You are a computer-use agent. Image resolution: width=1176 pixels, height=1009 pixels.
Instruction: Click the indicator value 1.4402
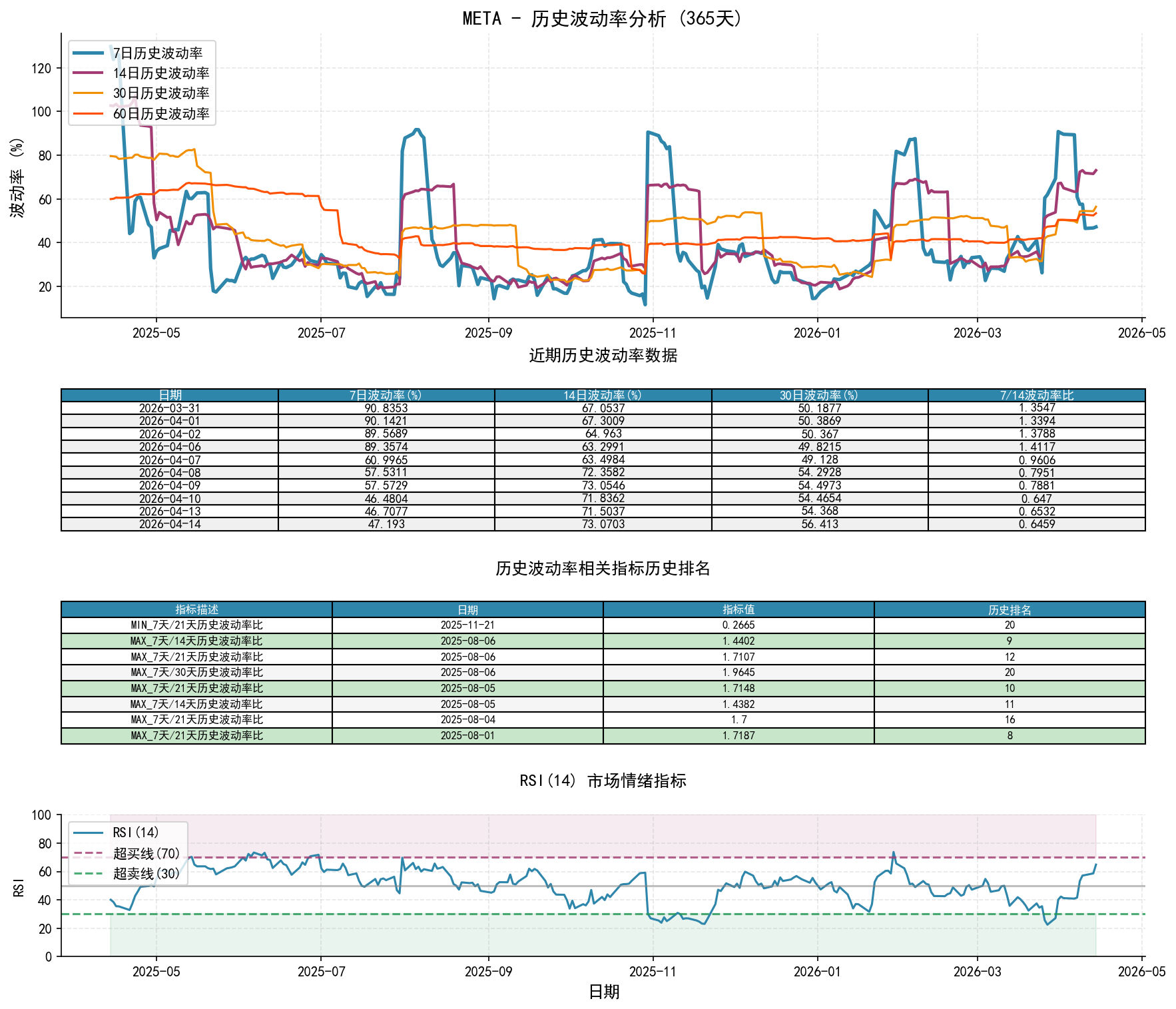(x=738, y=641)
